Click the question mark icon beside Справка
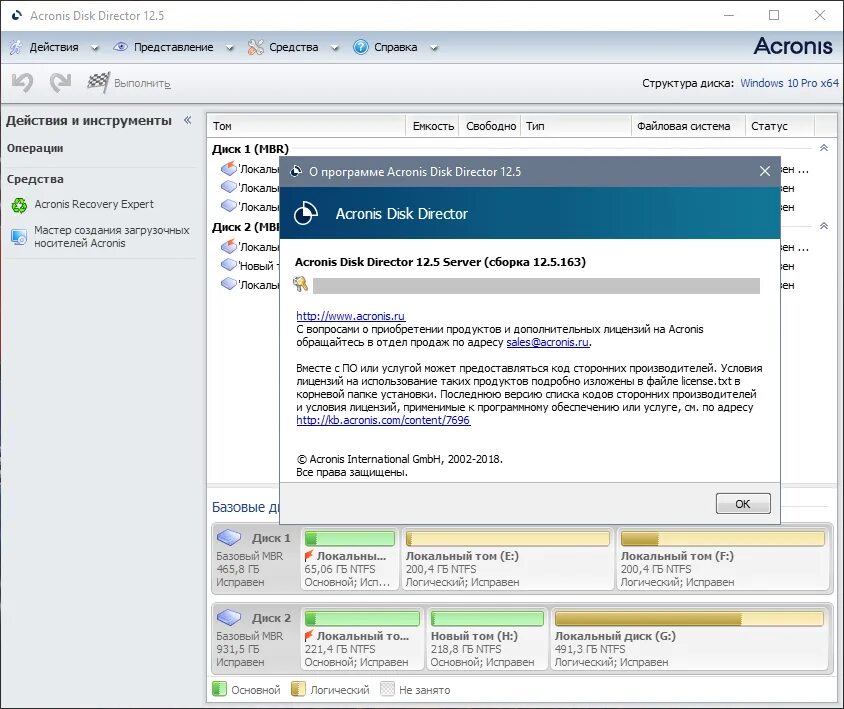 pyautogui.click(x=361, y=47)
